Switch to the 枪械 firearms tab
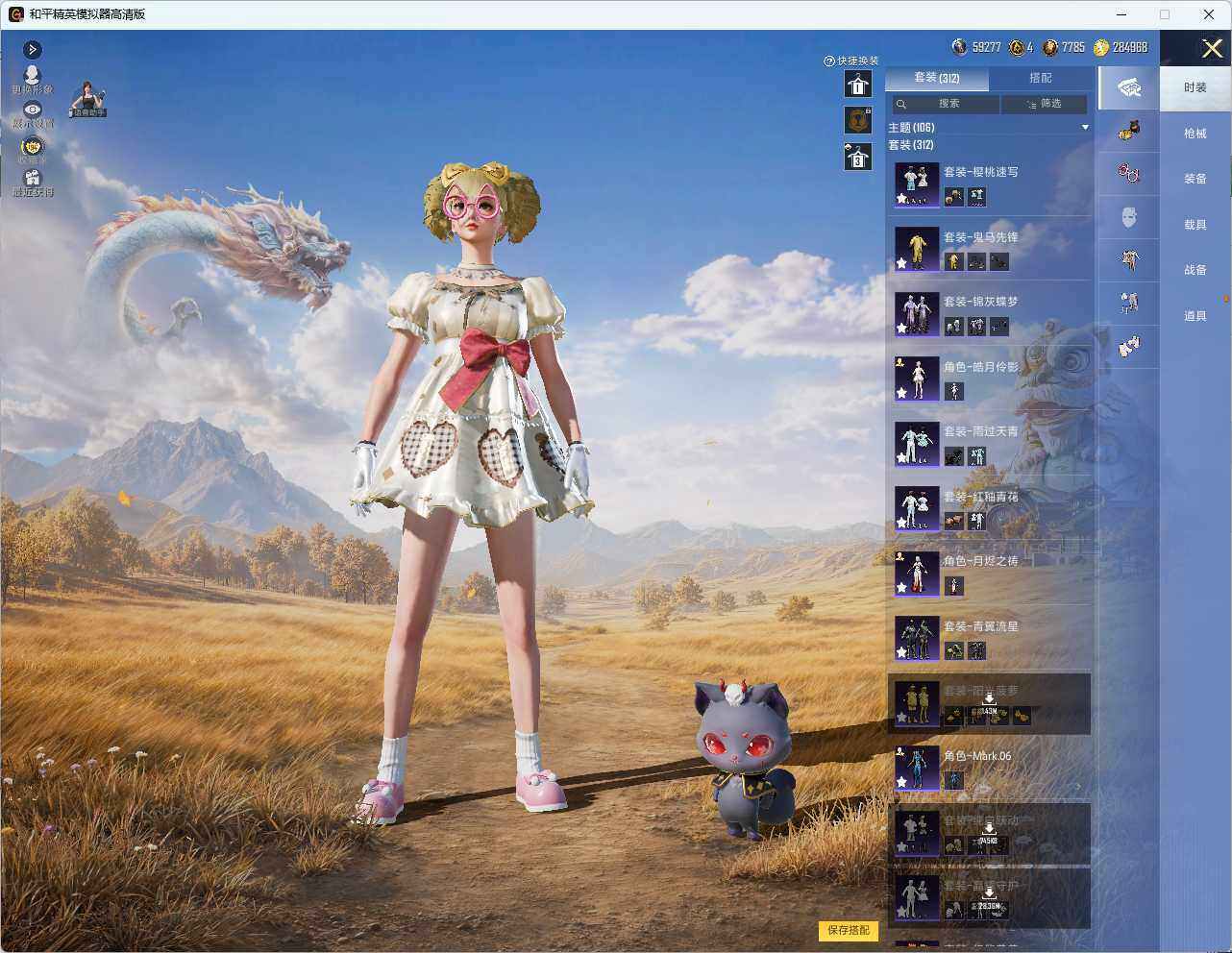Viewport: 1232px width, 953px height. click(x=1195, y=134)
